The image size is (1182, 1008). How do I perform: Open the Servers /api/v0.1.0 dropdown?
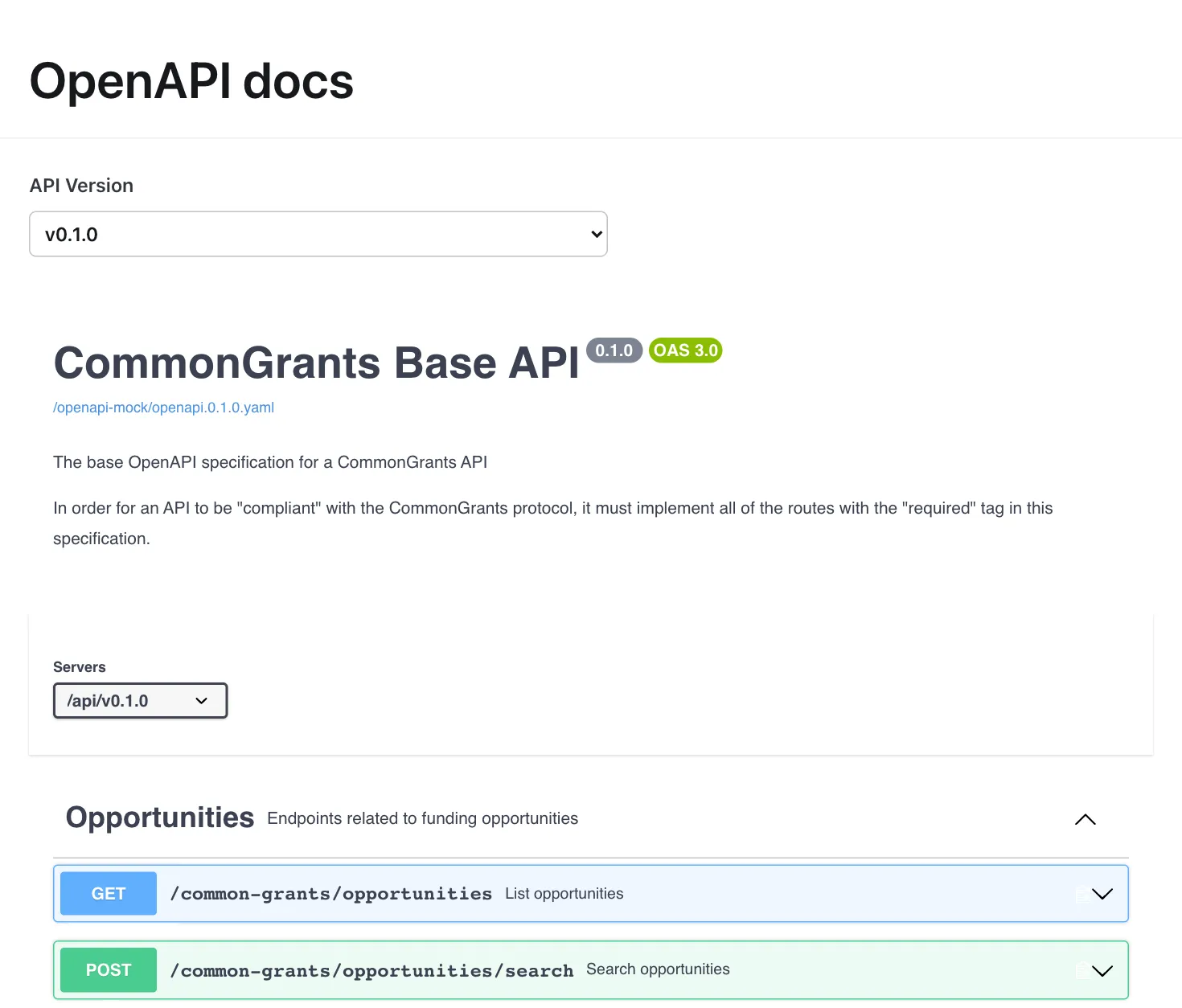141,701
